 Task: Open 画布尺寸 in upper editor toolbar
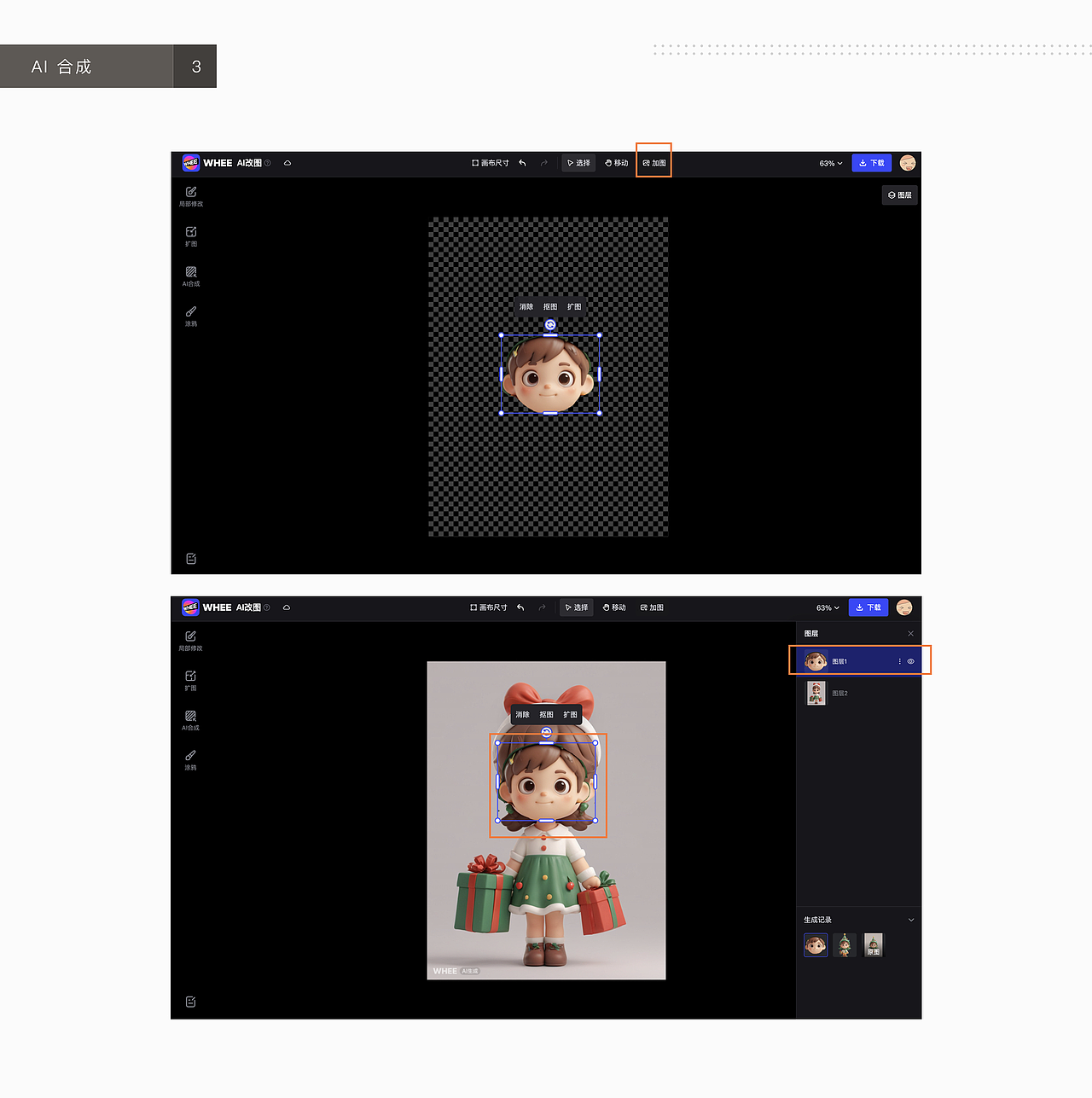491,163
